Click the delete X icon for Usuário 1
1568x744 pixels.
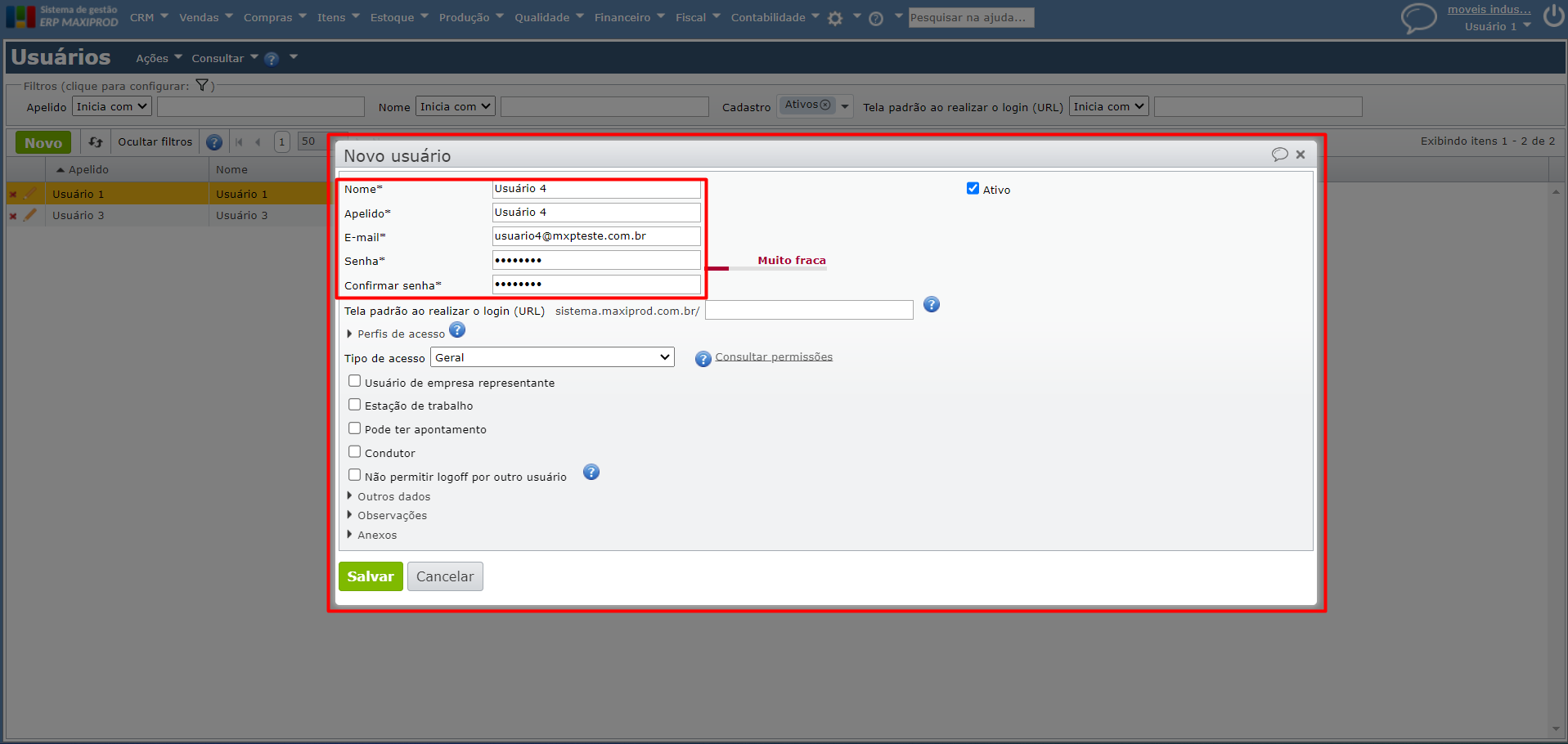(13, 195)
